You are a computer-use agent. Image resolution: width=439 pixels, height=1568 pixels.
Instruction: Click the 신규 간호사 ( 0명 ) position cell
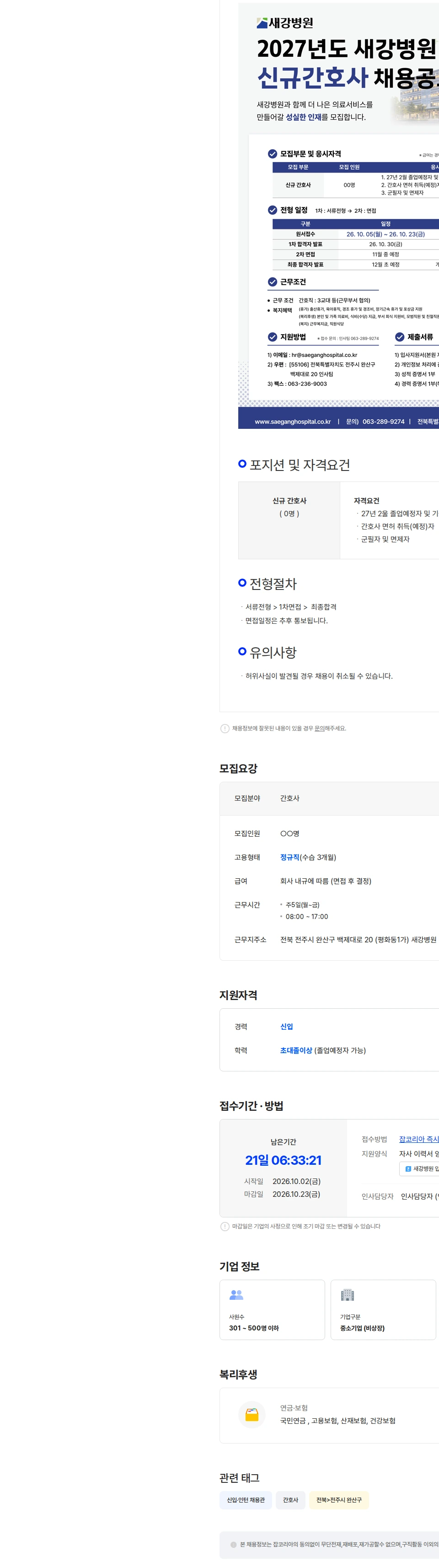[x=289, y=520]
